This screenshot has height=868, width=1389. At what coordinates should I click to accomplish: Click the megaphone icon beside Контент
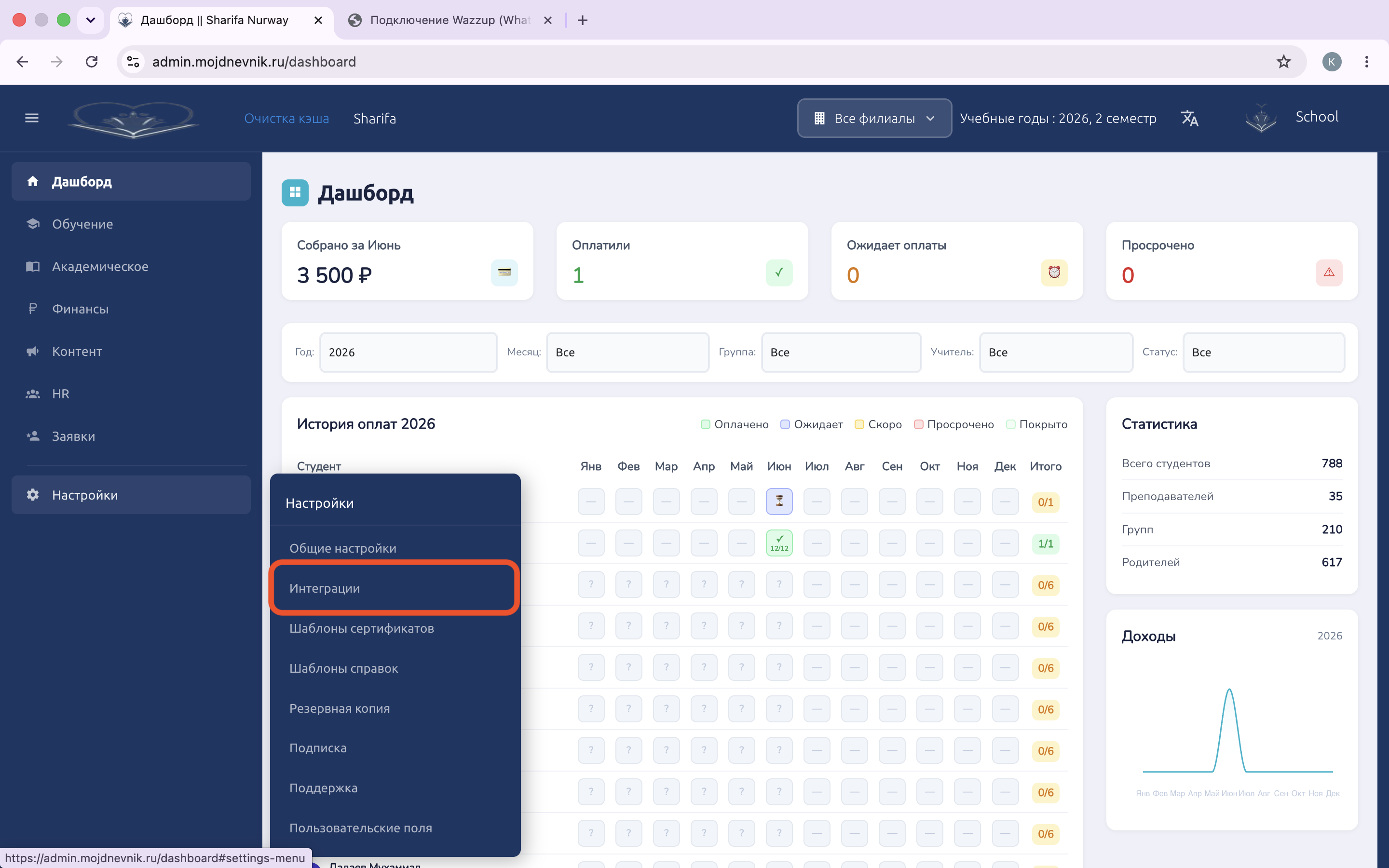click(x=33, y=352)
